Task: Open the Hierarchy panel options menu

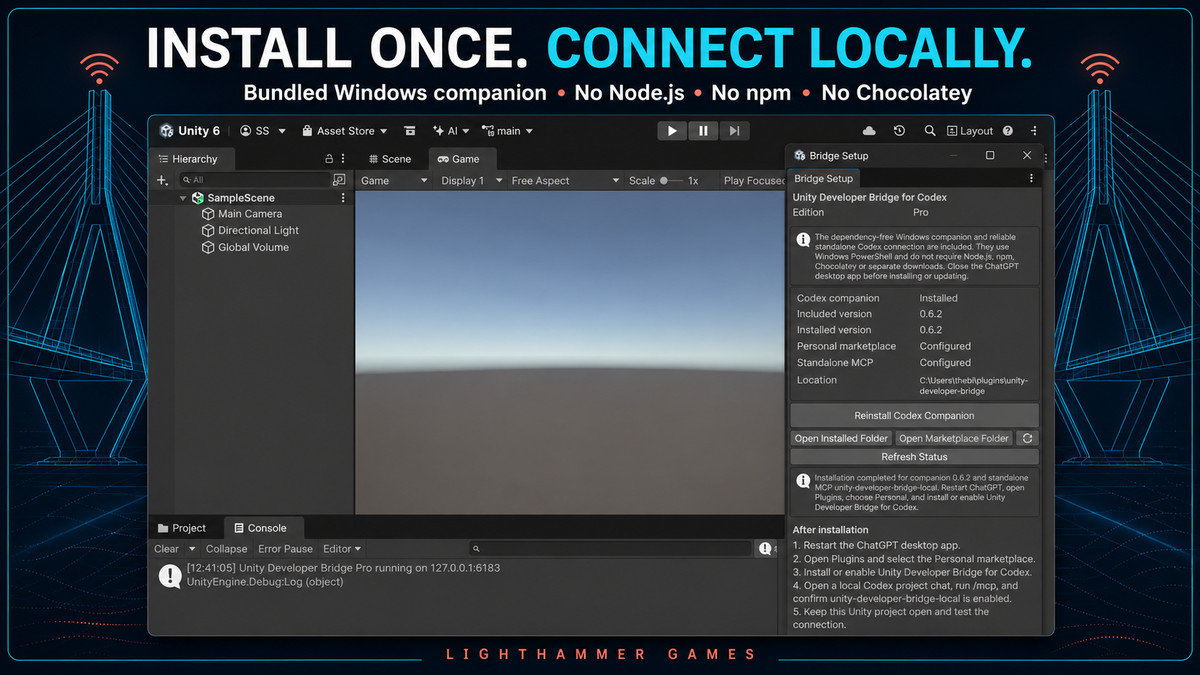Action: click(343, 159)
